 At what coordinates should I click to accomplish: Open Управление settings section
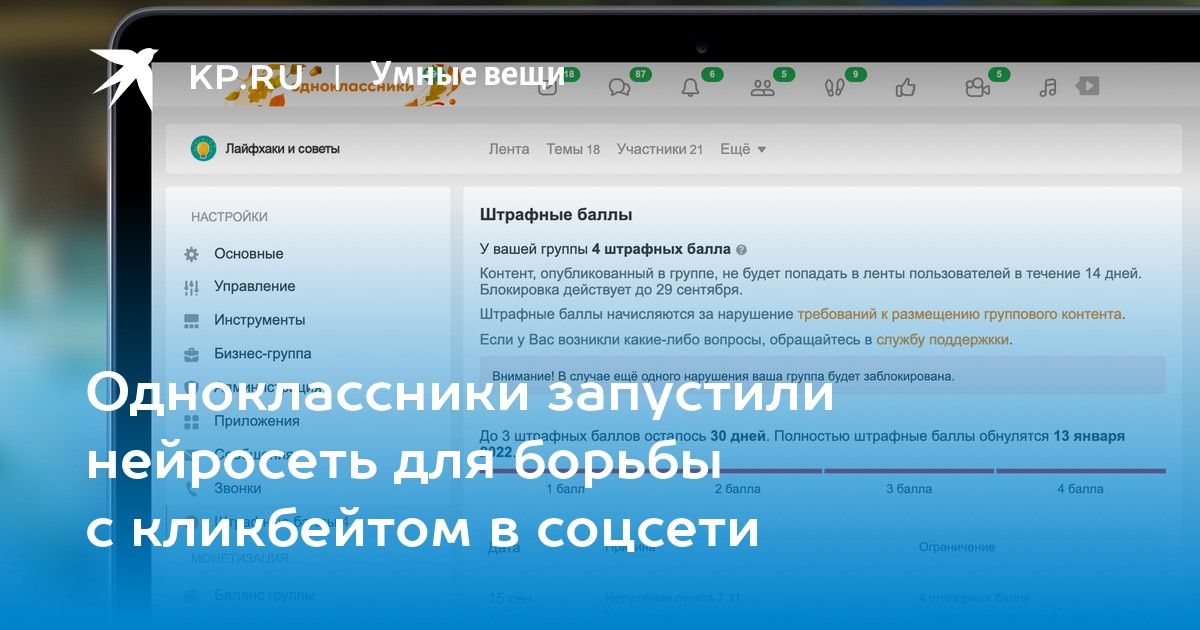click(254, 287)
